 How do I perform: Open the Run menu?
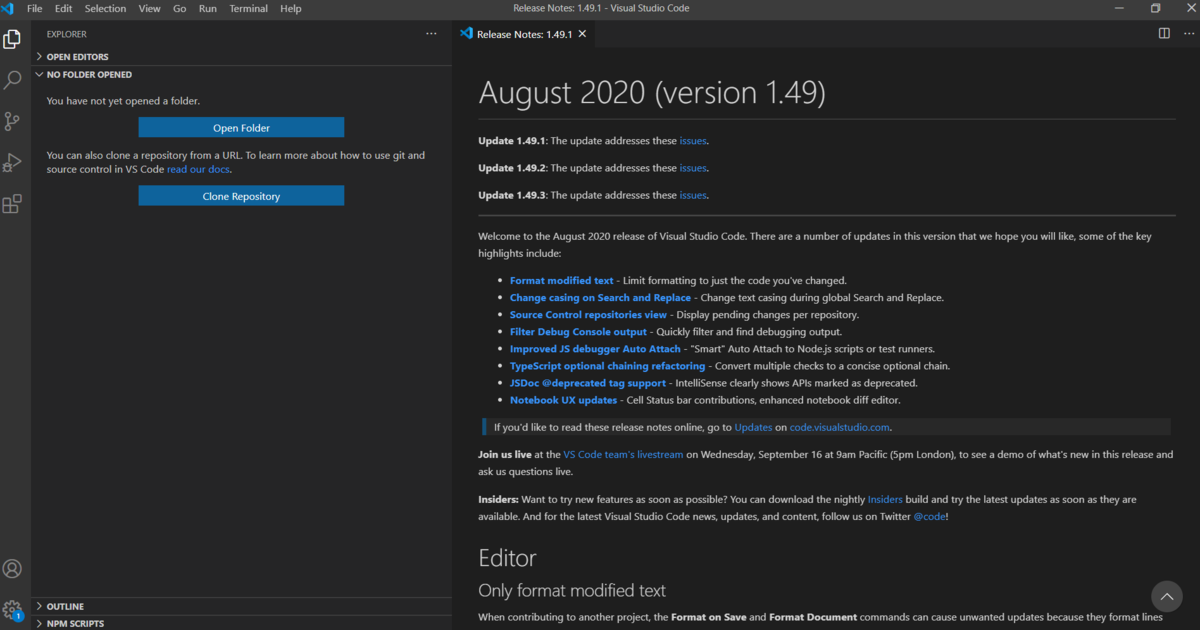[208, 8]
